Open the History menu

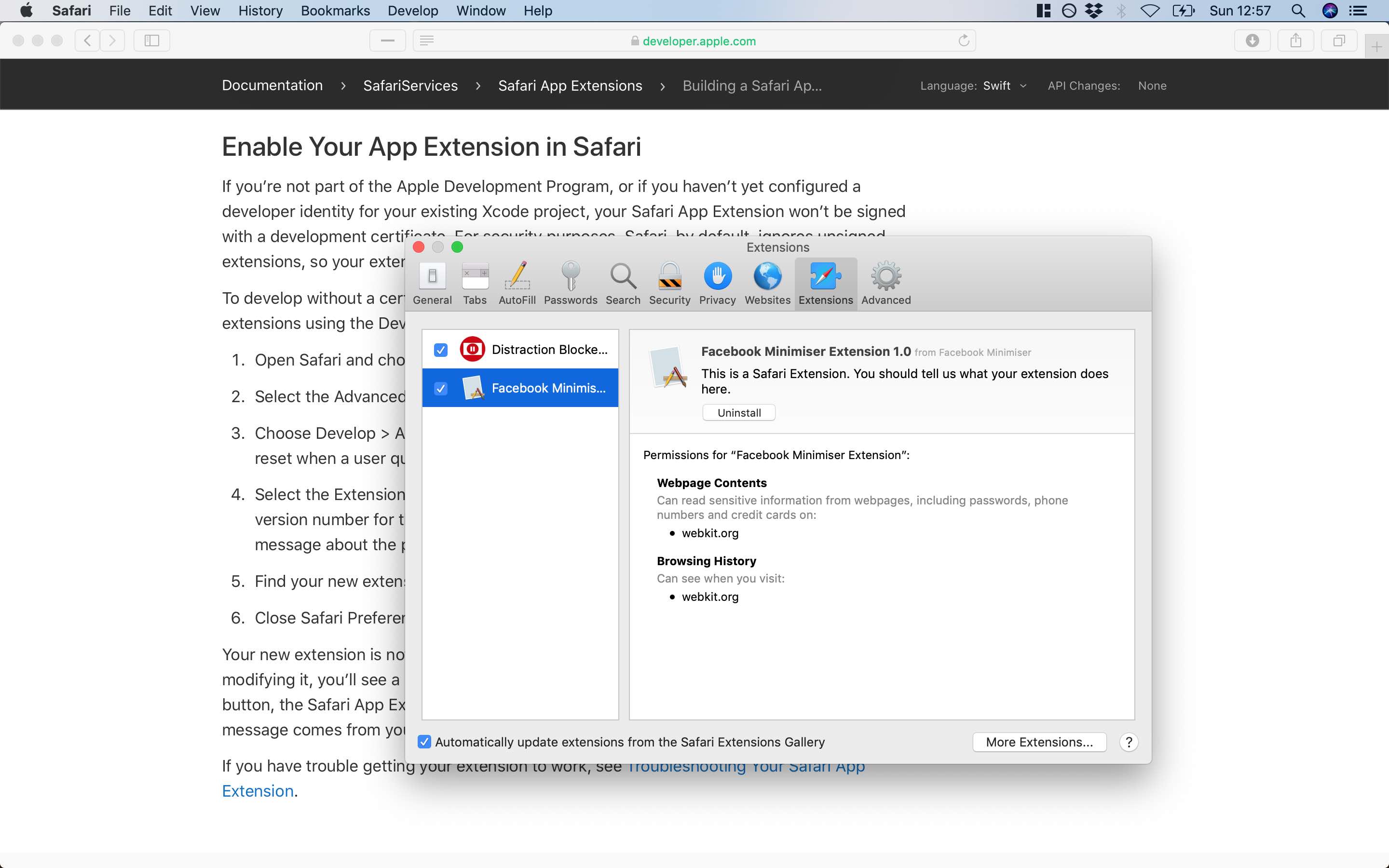click(x=260, y=10)
